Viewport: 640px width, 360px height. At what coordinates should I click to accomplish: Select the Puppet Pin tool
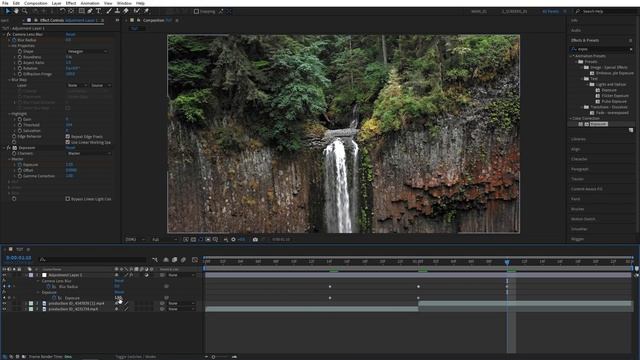(146, 11)
